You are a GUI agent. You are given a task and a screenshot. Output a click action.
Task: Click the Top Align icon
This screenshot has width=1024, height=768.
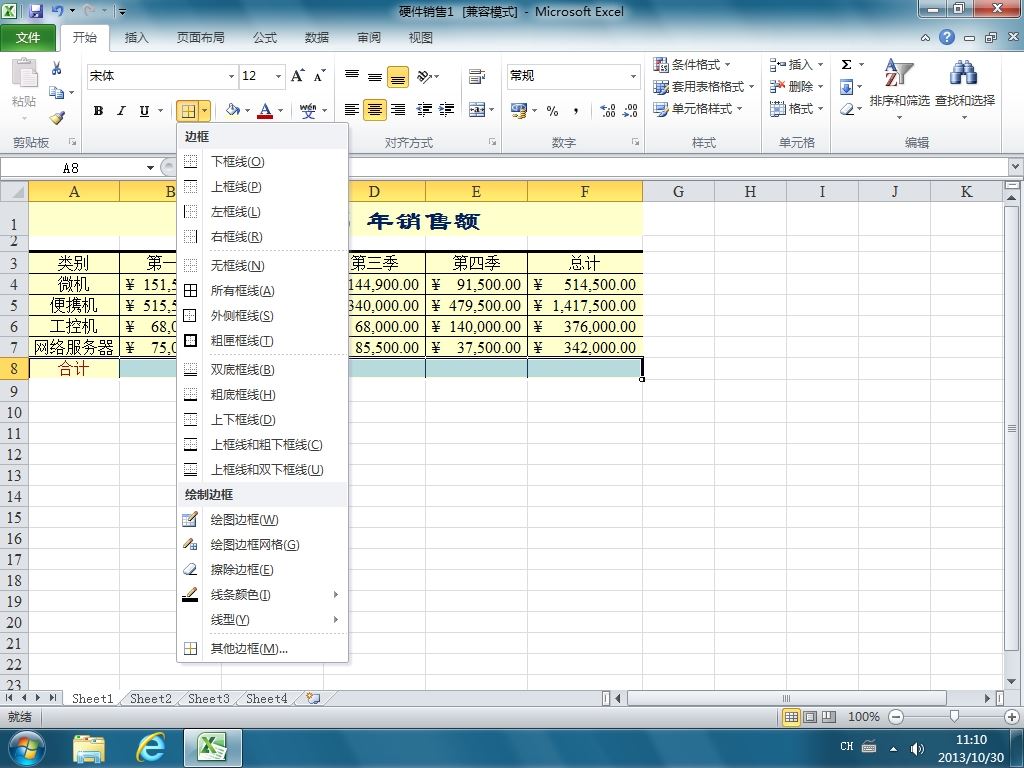pos(352,76)
